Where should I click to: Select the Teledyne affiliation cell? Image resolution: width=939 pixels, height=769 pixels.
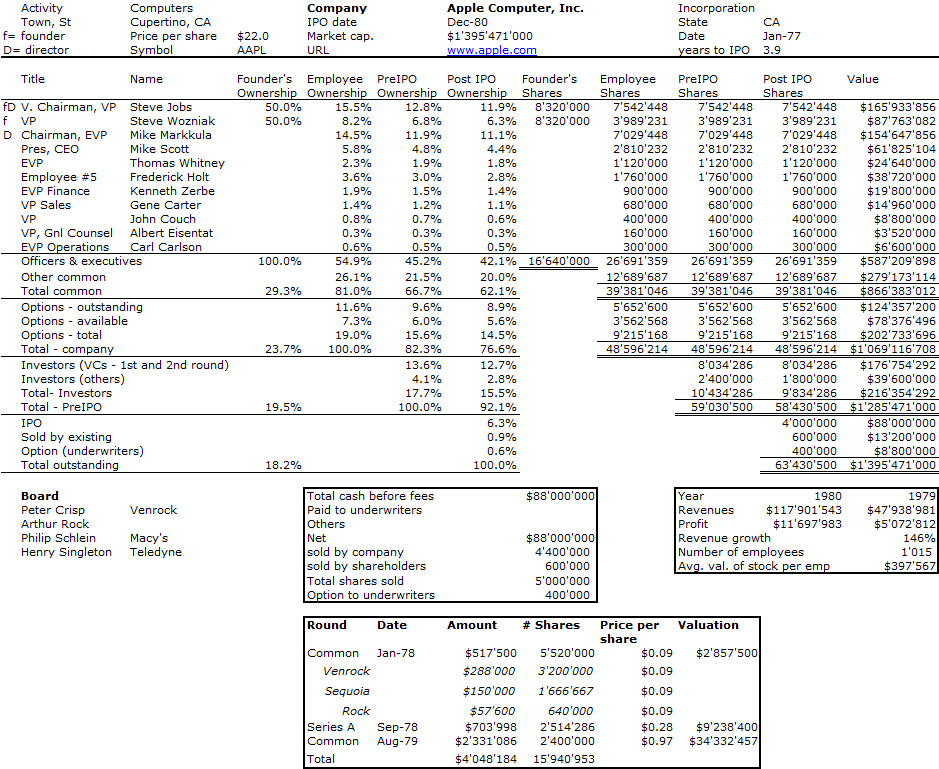click(x=156, y=552)
